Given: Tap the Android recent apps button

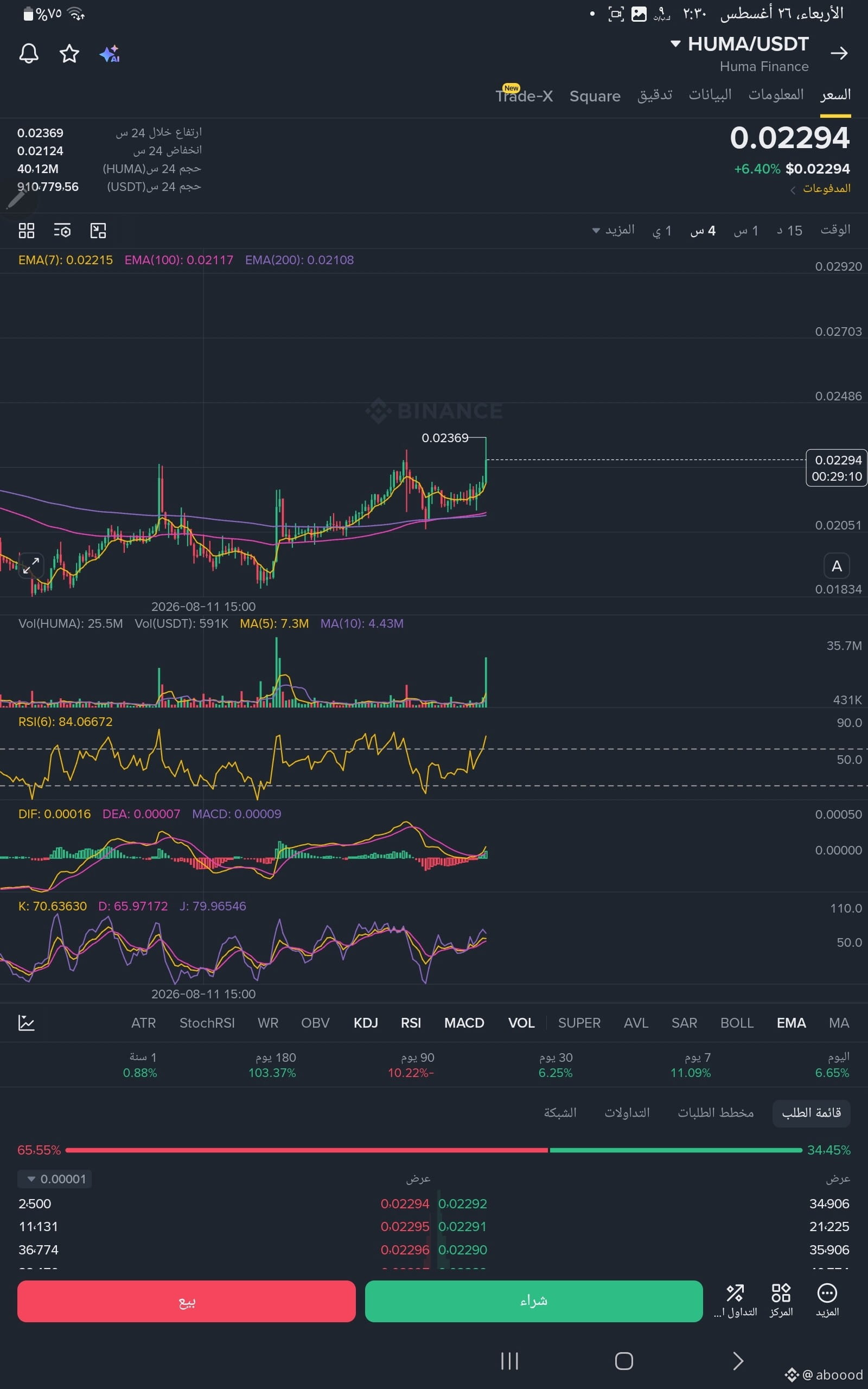Looking at the screenshot, I should (x=509, y=1361).
